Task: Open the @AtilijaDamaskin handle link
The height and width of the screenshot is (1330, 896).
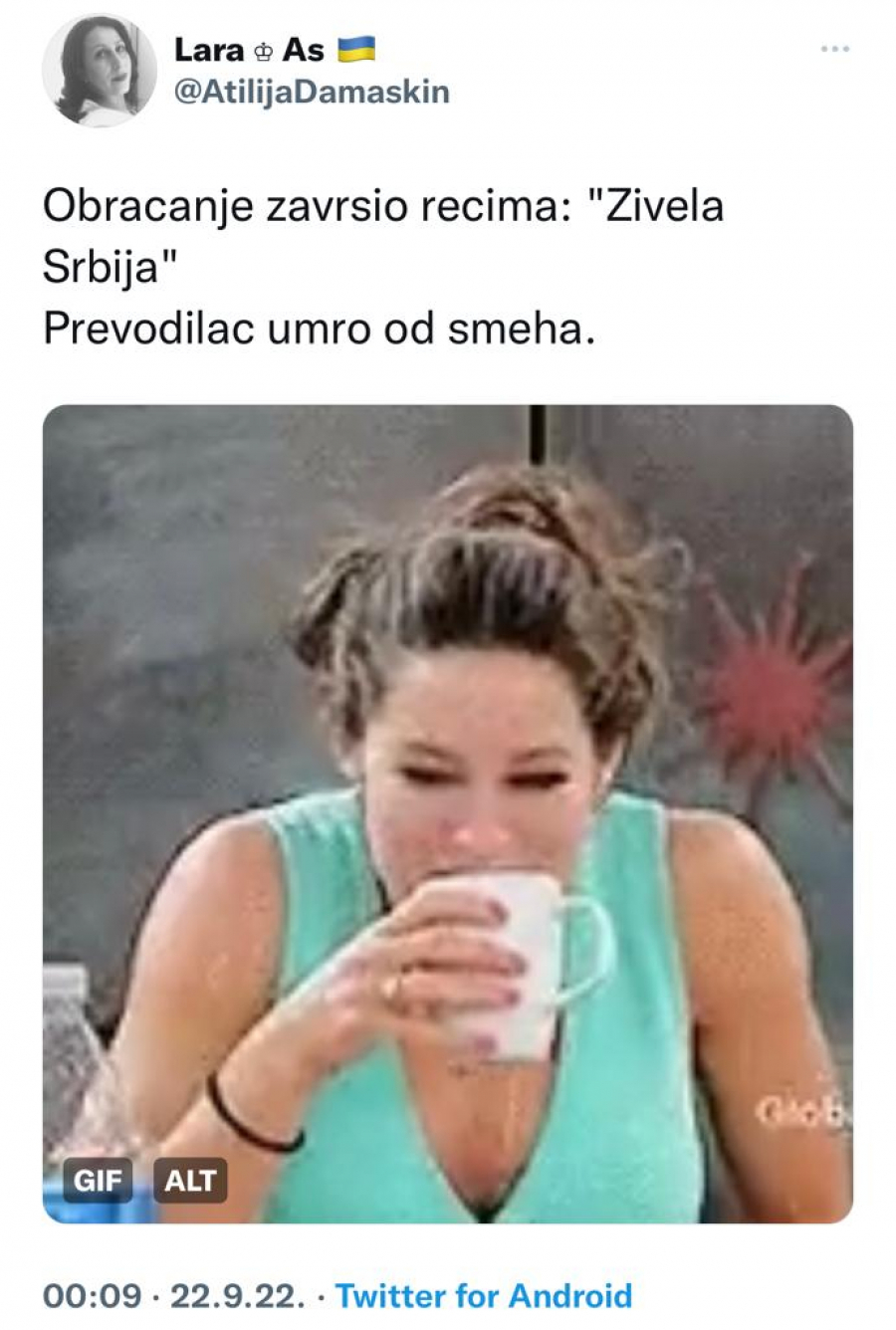Action: point(312,93)
